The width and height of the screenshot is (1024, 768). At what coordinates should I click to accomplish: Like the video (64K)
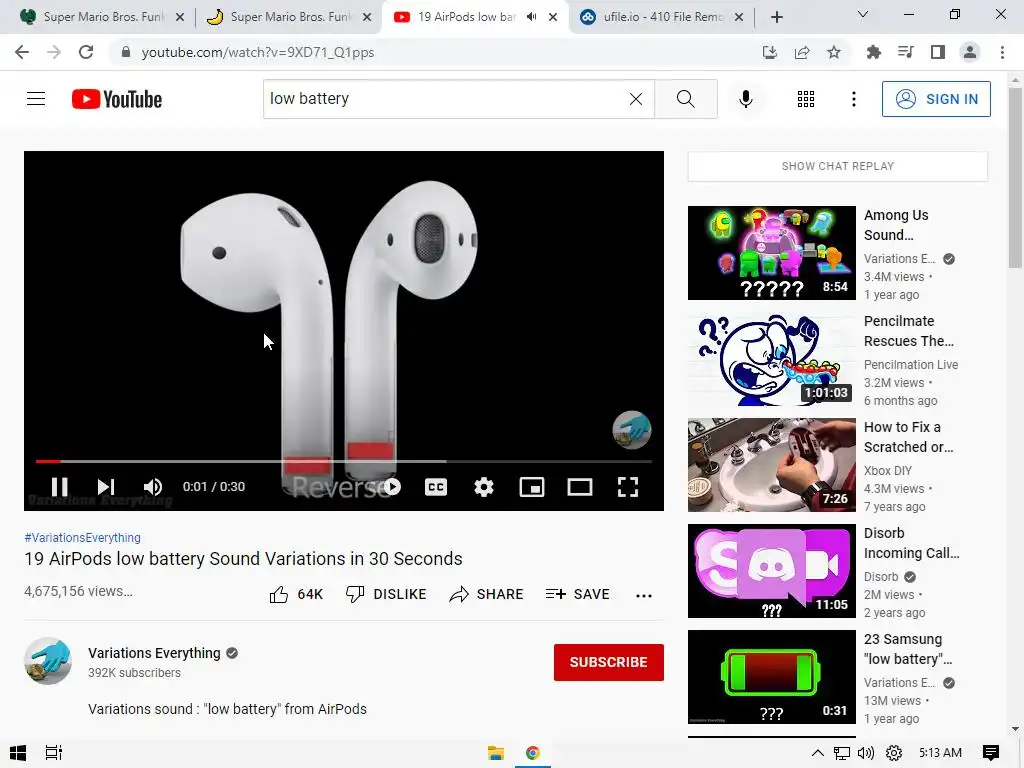tap(296, 594)
